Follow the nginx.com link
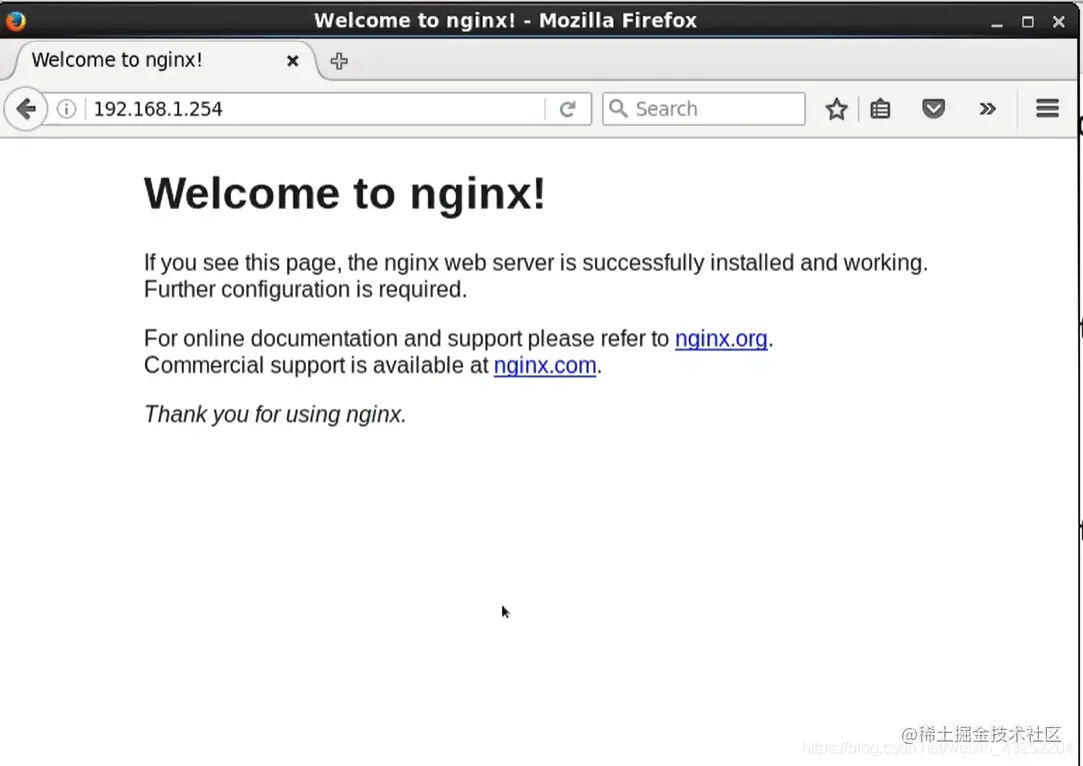 [545, 365]
